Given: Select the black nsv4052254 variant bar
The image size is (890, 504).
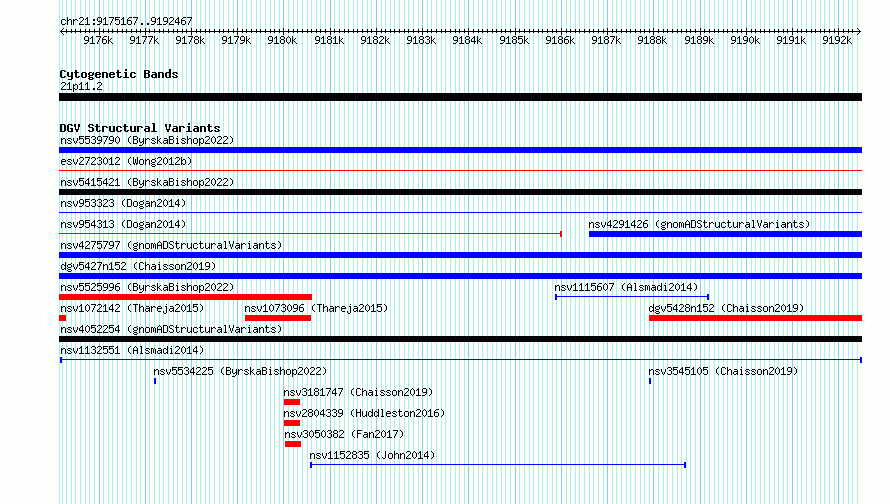Looking at the screenshot, I should pos(460,339).
